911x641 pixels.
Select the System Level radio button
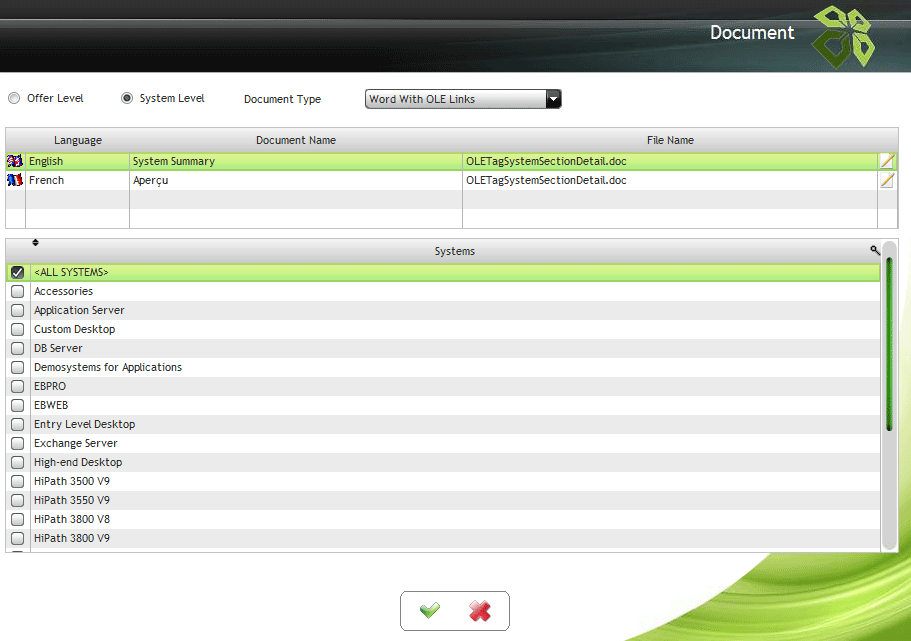(127, 99)
